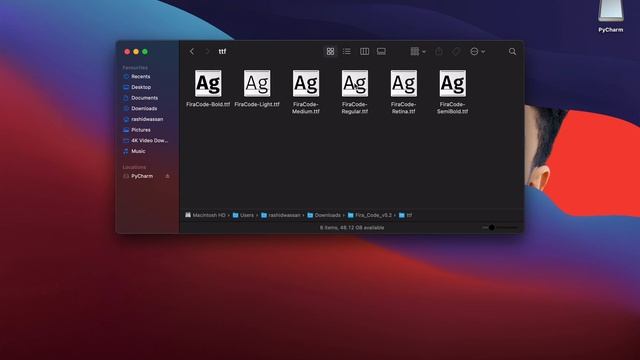
Task: Zoom Finder with the green button
Action: point(145,52)
